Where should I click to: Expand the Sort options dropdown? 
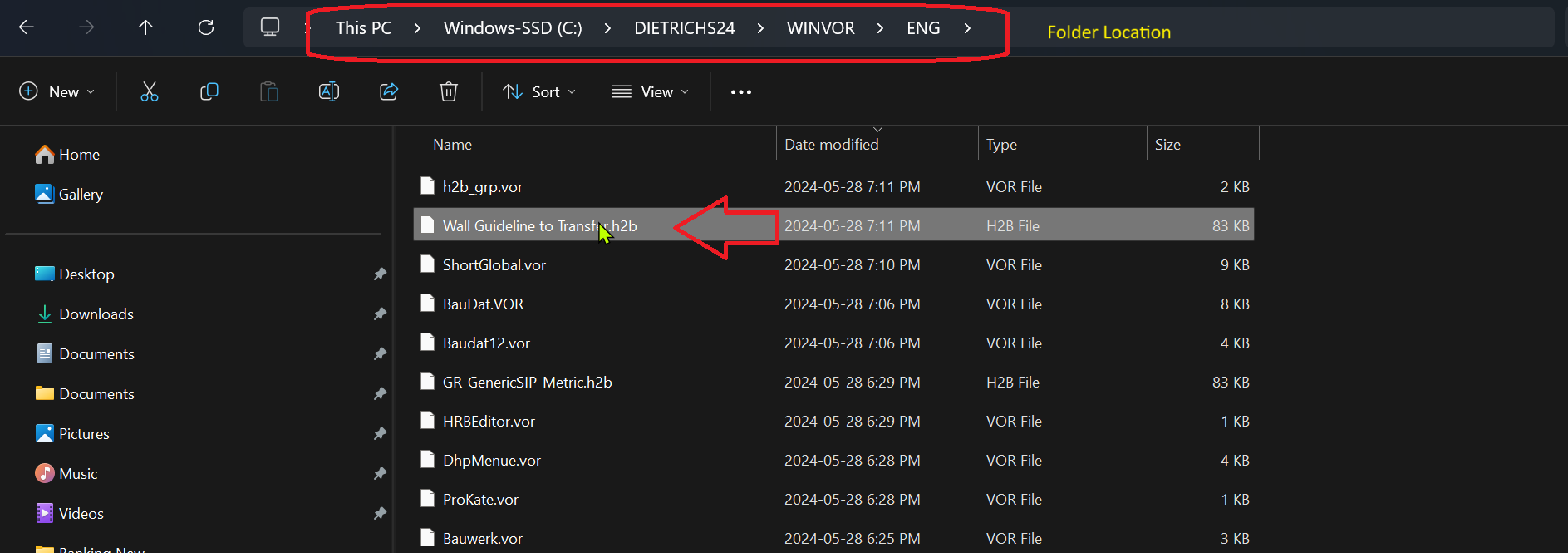(539, 91)
